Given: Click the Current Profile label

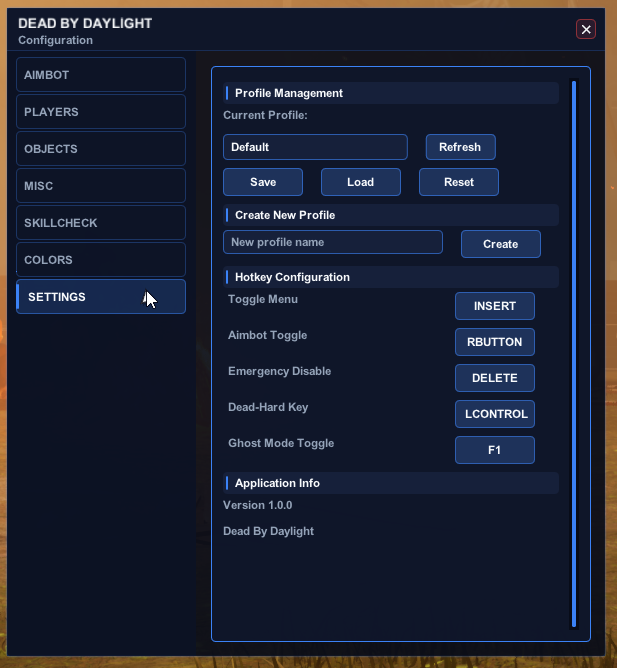Looking at the screenshot, I should [265, 115].
